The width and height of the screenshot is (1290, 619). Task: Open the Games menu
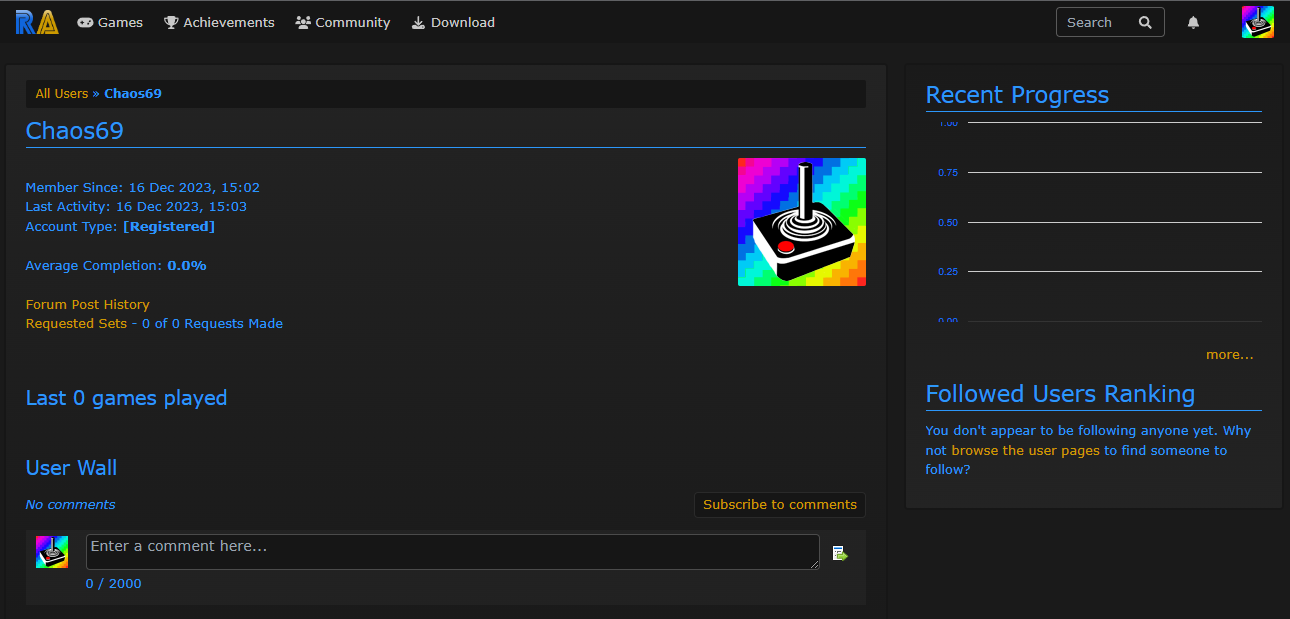coord(110,22)
